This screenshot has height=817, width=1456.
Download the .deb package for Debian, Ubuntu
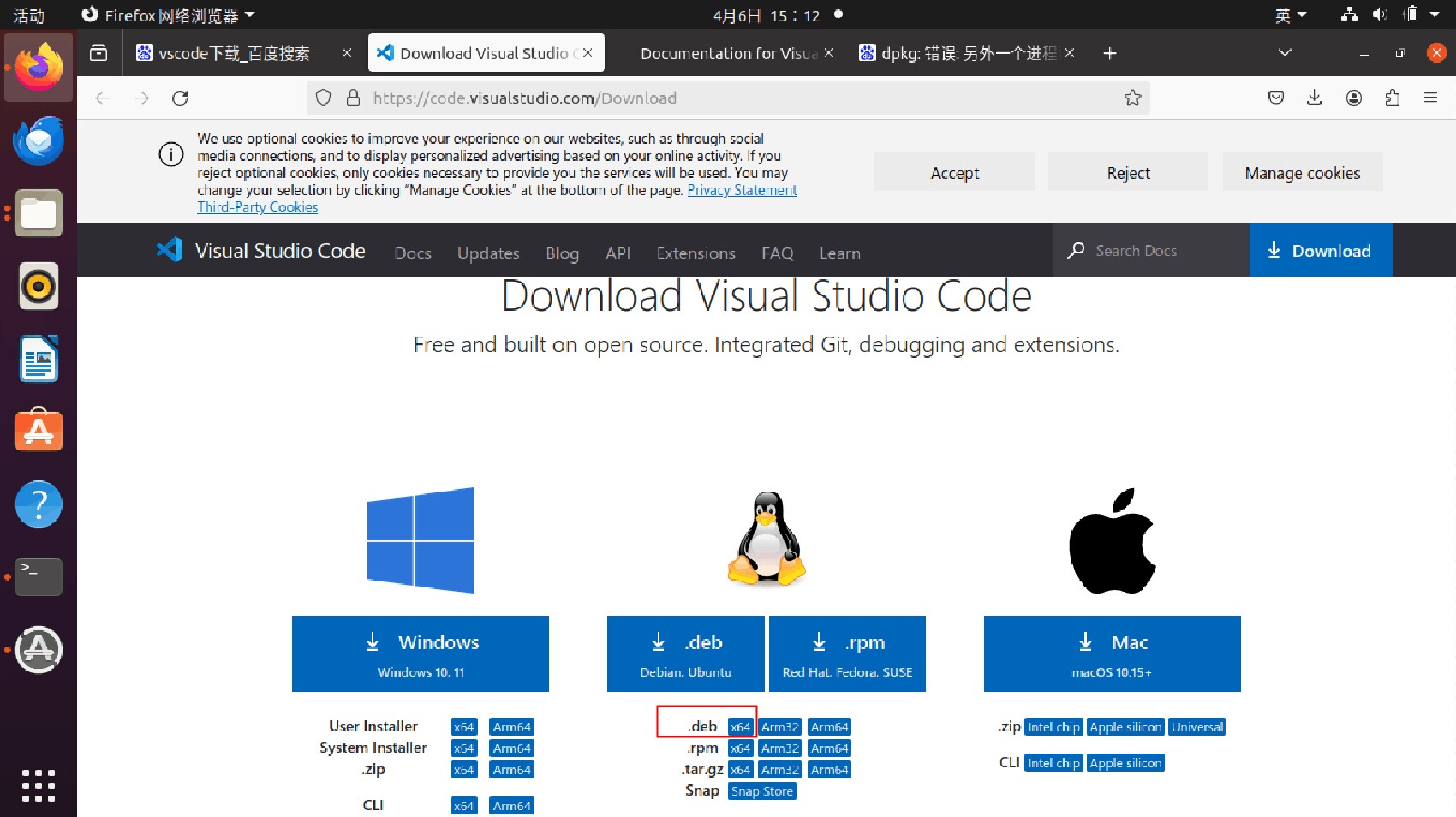(x=685, y=653)
